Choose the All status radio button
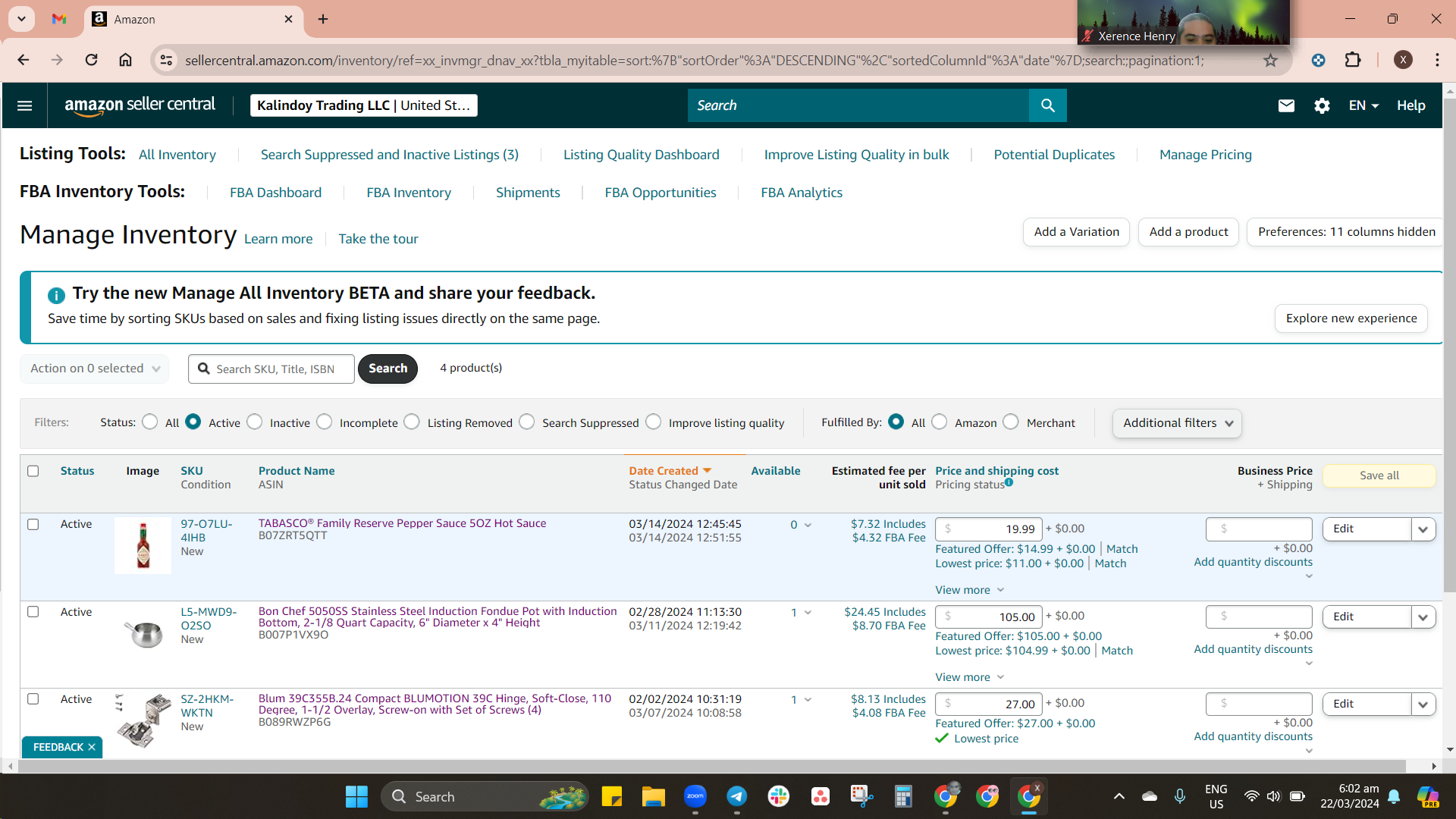 click(150, 422)
